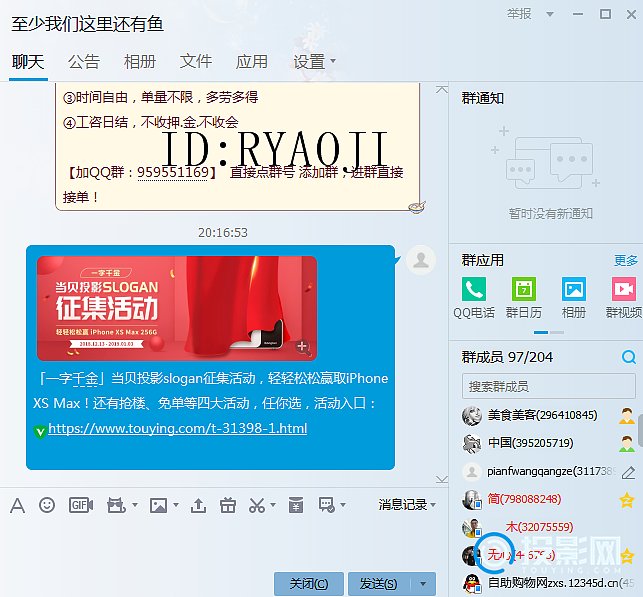The height and width of the screenshot is (597, 643).
Task: Expand the send options dropdown arrow
Action: pyautogui.click(x=423, y=583)
